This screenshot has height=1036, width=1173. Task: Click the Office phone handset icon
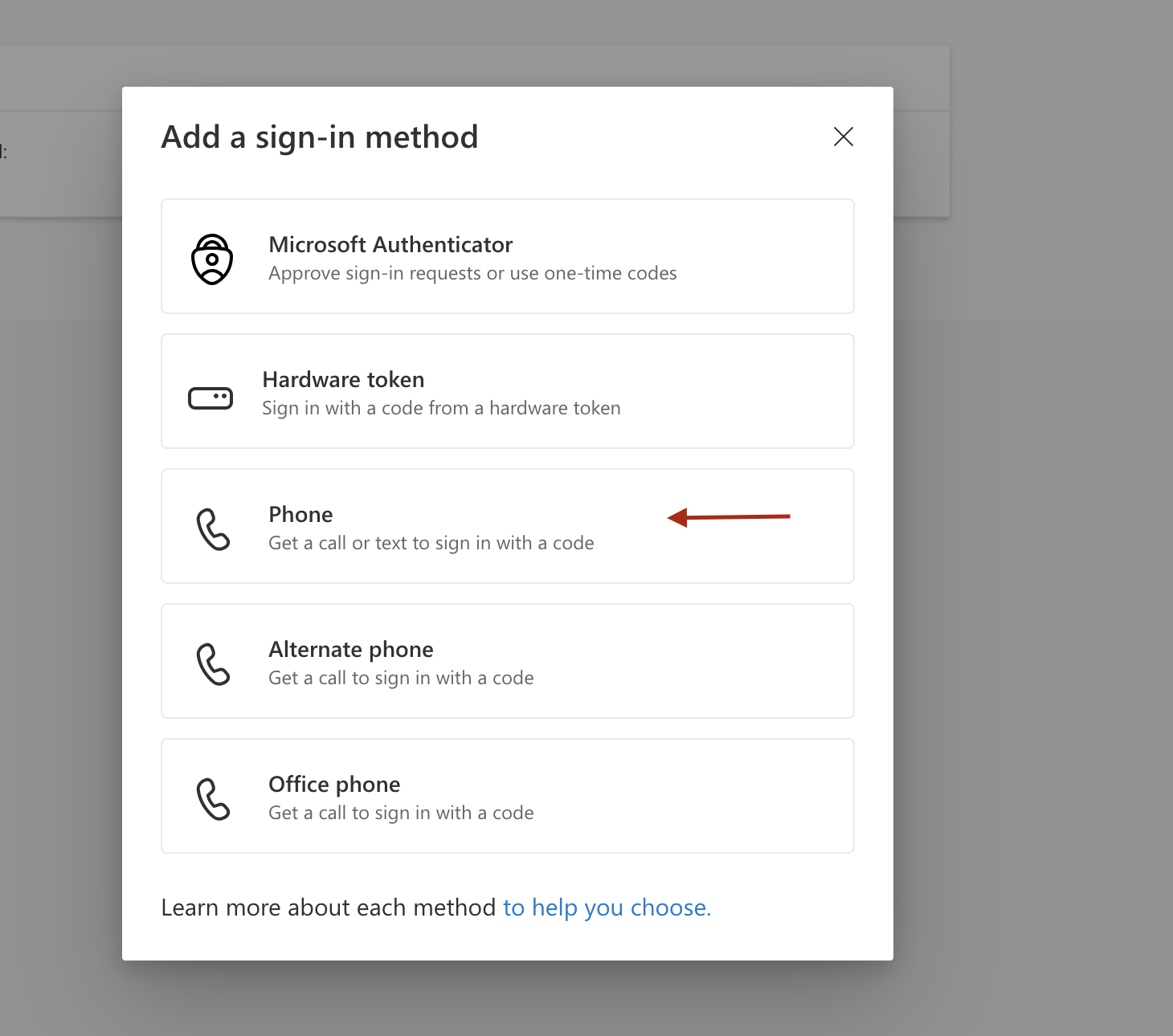point(213,798)
